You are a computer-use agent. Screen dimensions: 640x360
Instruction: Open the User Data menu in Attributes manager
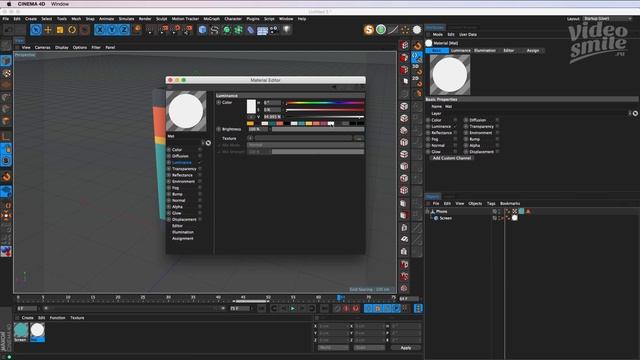click(x=468, y=35)
